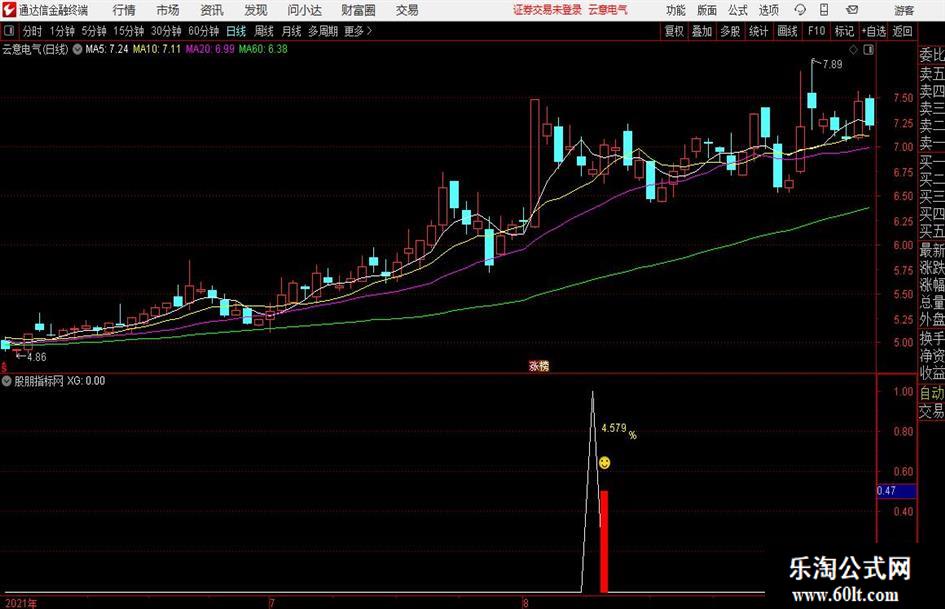Switch to the 月线 monthly tab

pyautogui.click(x=292, y=31)
